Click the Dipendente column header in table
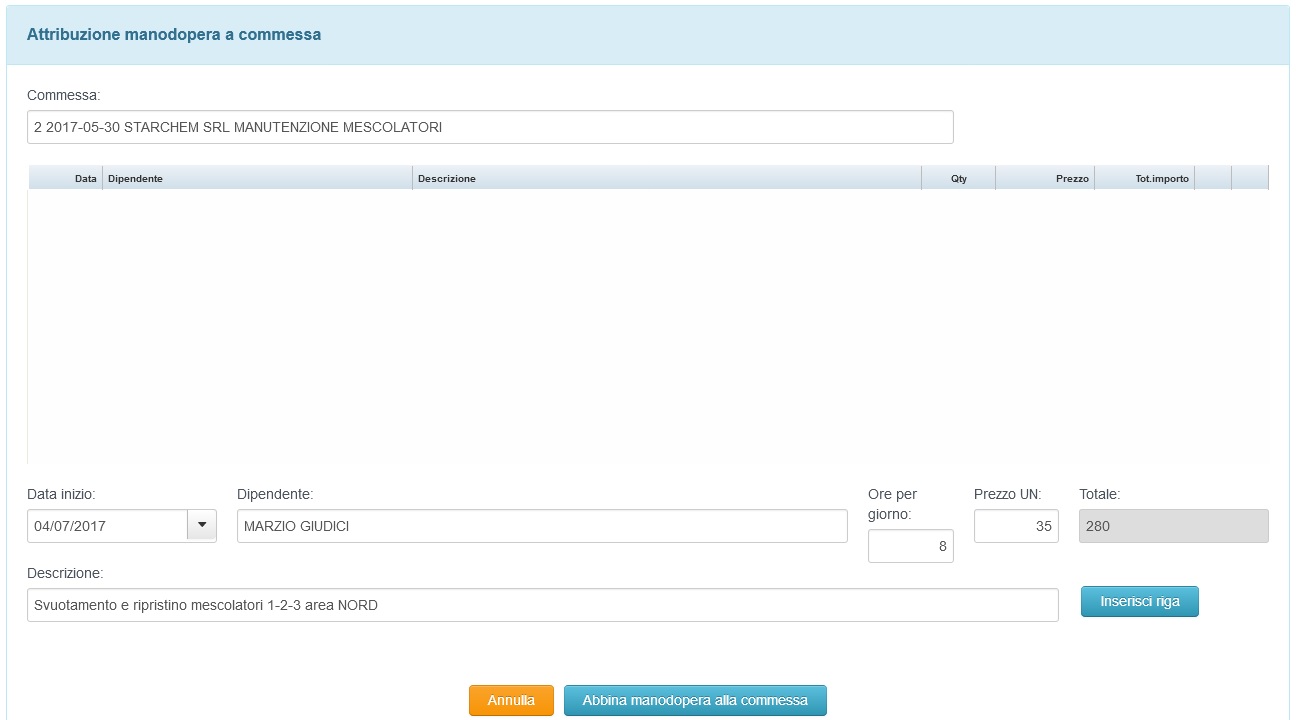 [257, 178]
